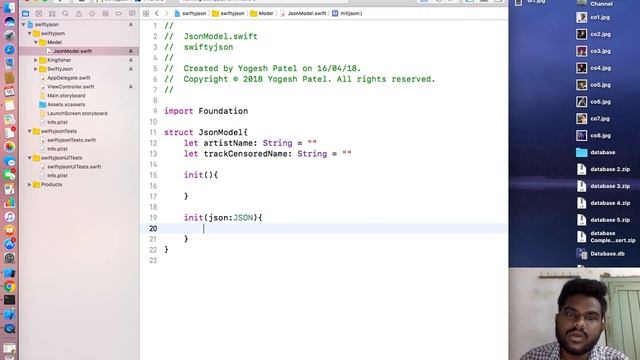
Task: Open the Report navigator
Action: click(132, 13)
